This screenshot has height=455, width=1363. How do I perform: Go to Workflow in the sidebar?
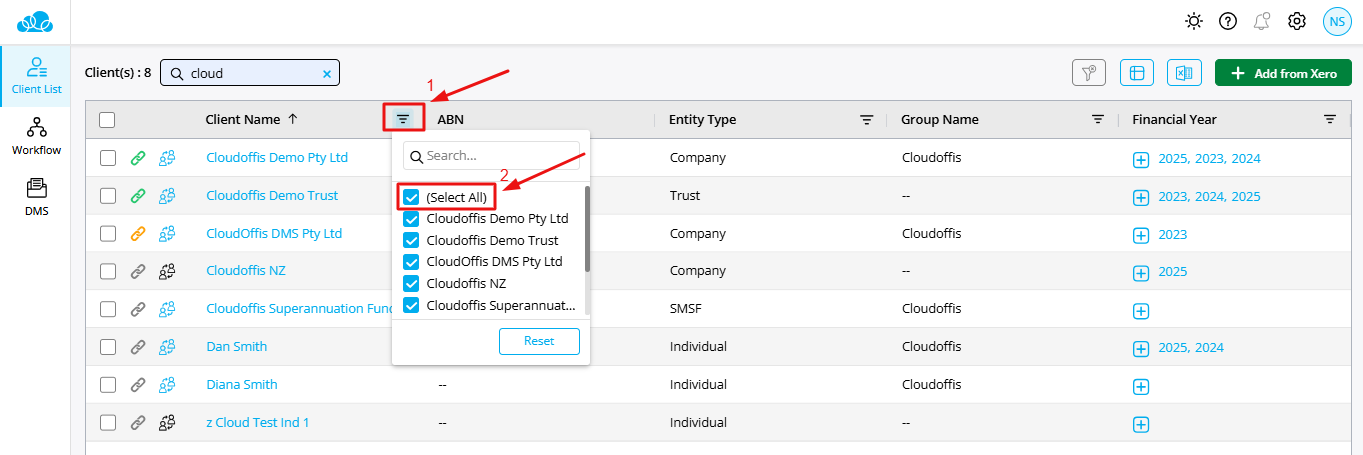(x=36, y=136)
